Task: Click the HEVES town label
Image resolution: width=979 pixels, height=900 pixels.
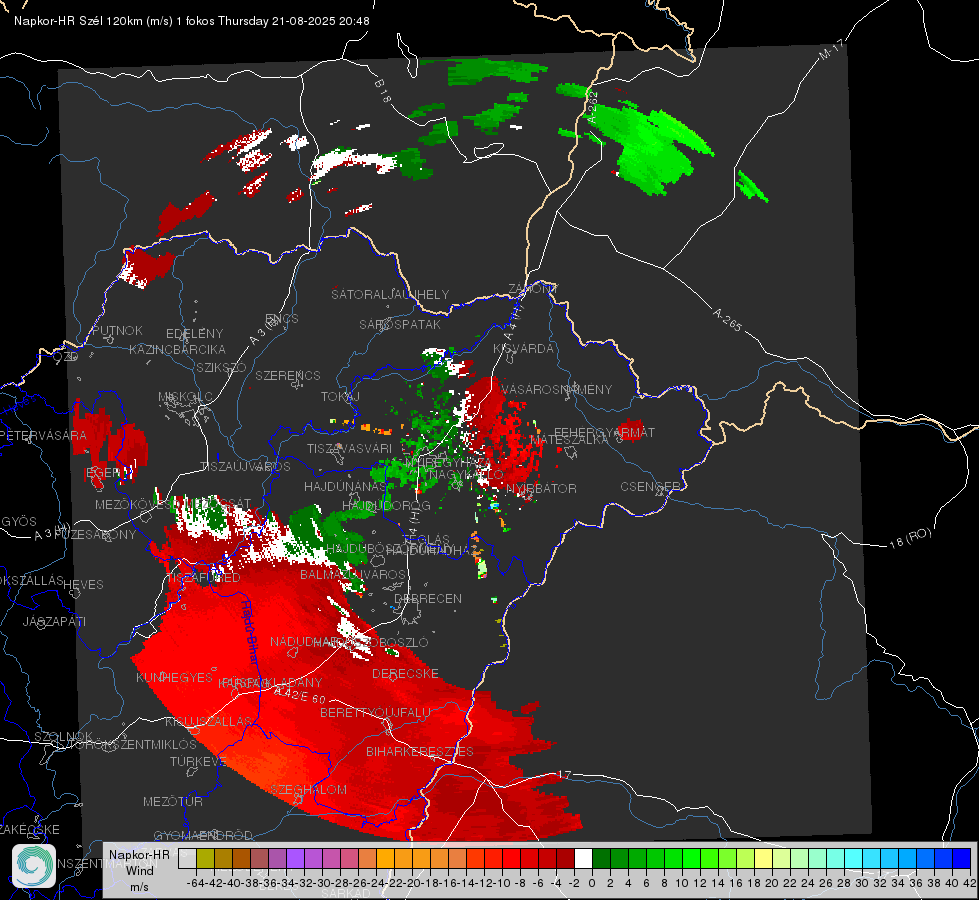Action: click(x=83, y=585)
